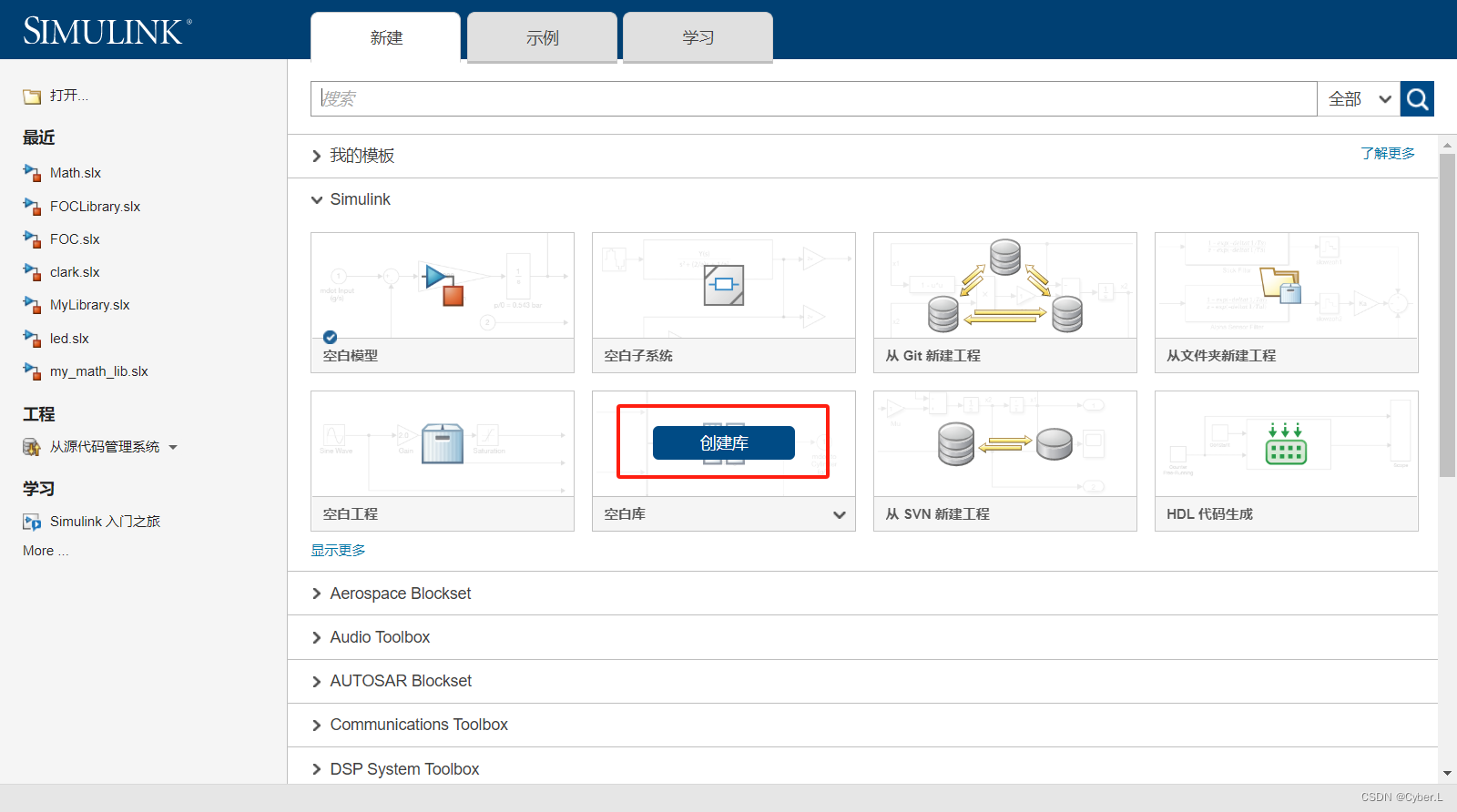This screenshot has height=812, width=1457.
Task: Open the dropdown arrow on 空白库 card
Action: click(x=839, y=515)
